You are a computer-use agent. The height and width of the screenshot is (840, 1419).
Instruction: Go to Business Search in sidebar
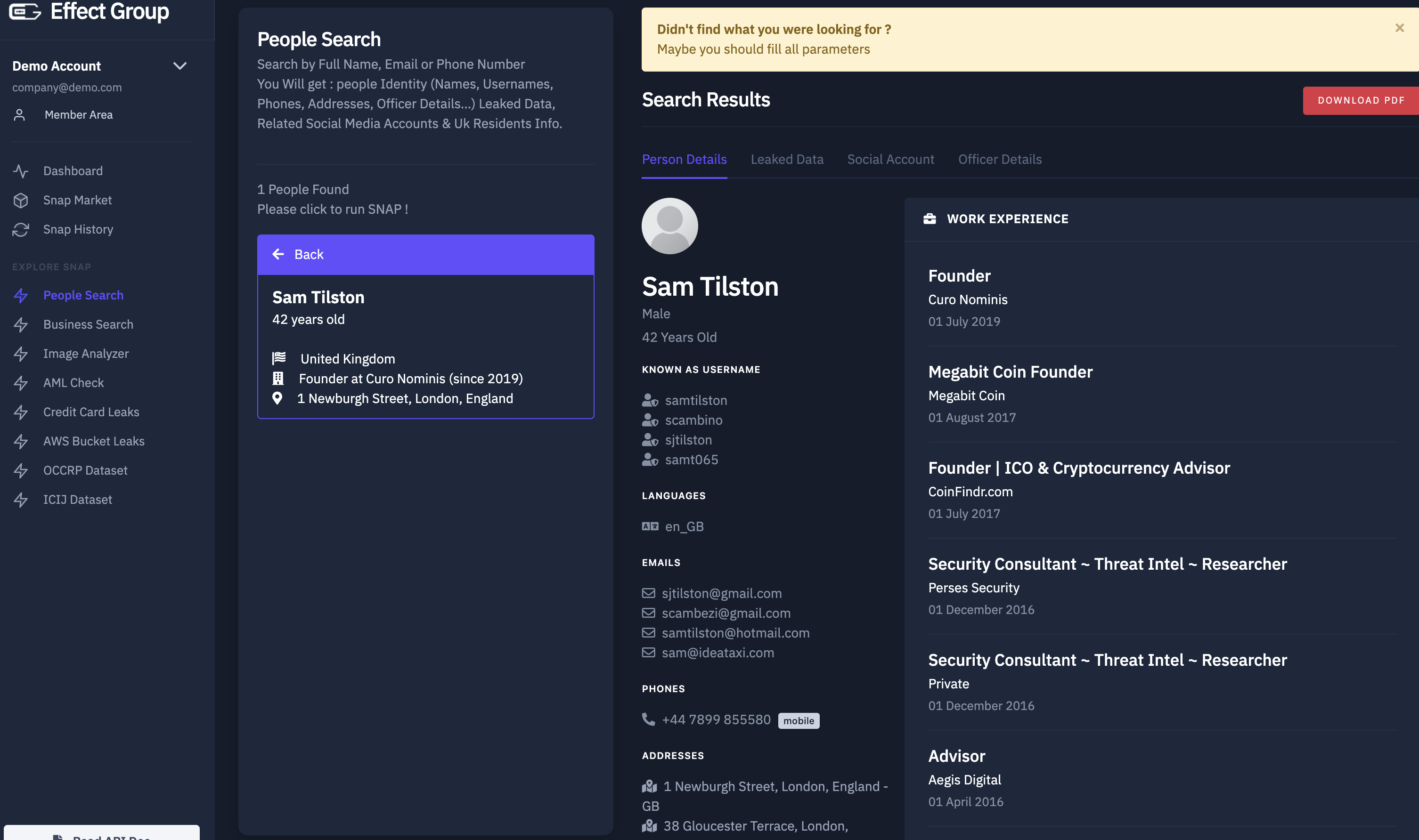point(88,324)
